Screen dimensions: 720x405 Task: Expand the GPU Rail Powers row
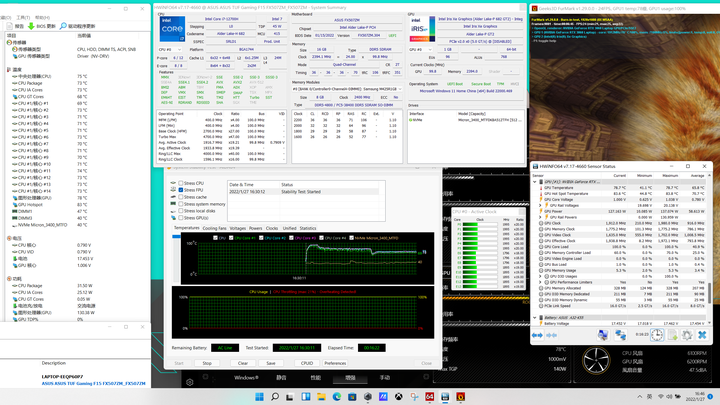tap(540, 217)
